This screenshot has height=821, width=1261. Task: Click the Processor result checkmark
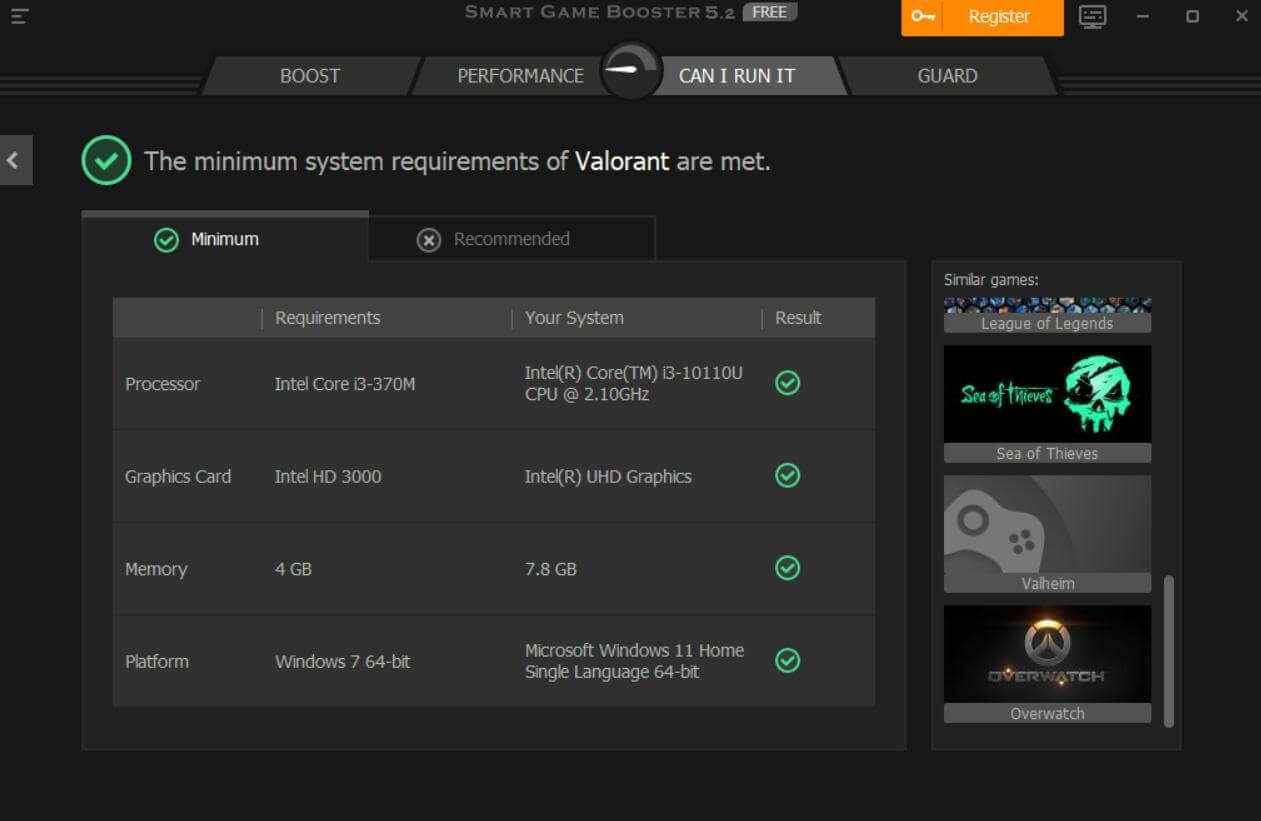pos(788,383)
